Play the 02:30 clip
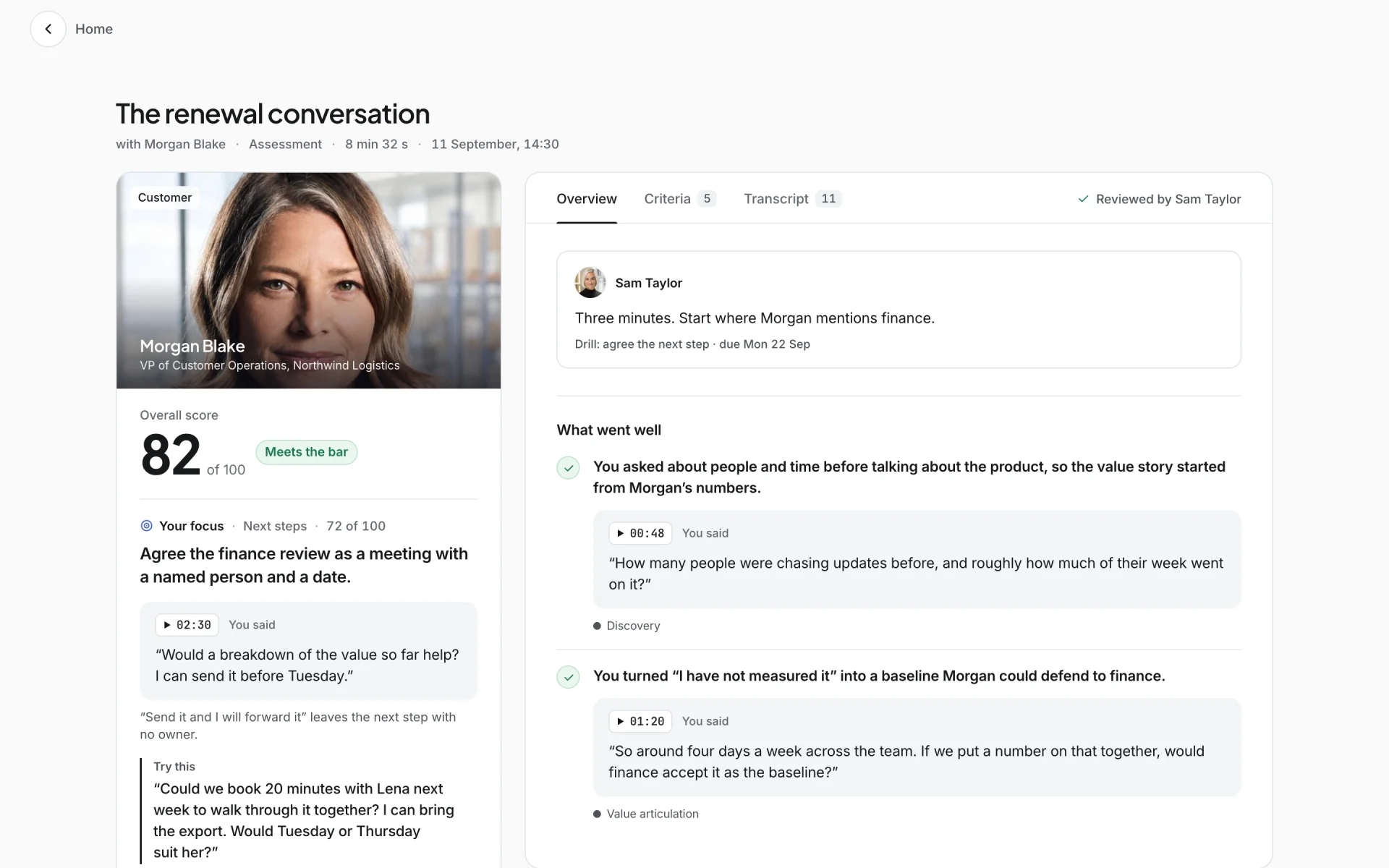This screenshot has height=868, width=1389. coord(187,625)
